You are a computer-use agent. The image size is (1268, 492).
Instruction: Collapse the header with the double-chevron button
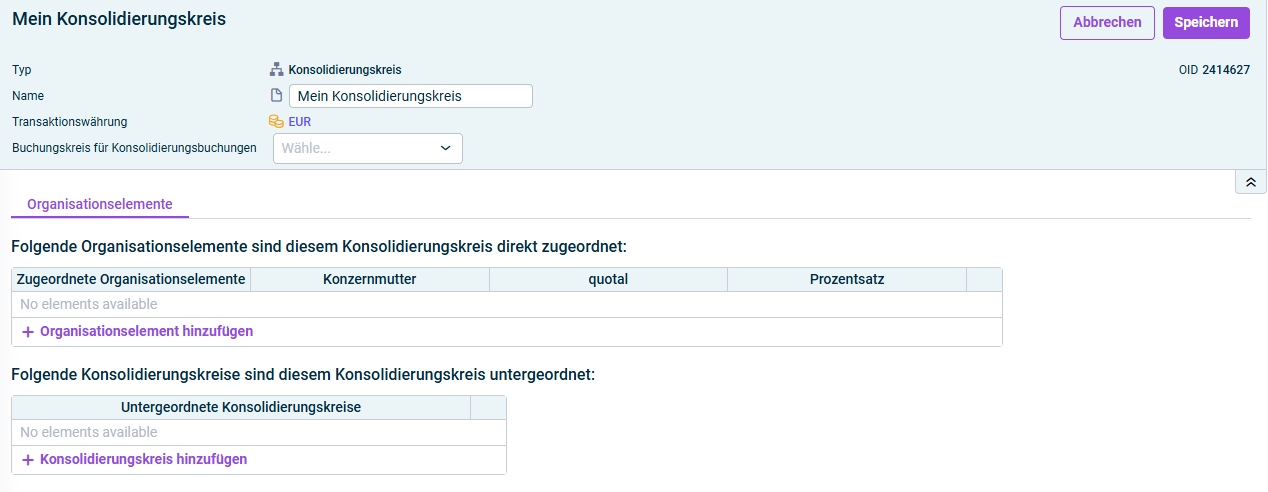[x=1251, y=182]
